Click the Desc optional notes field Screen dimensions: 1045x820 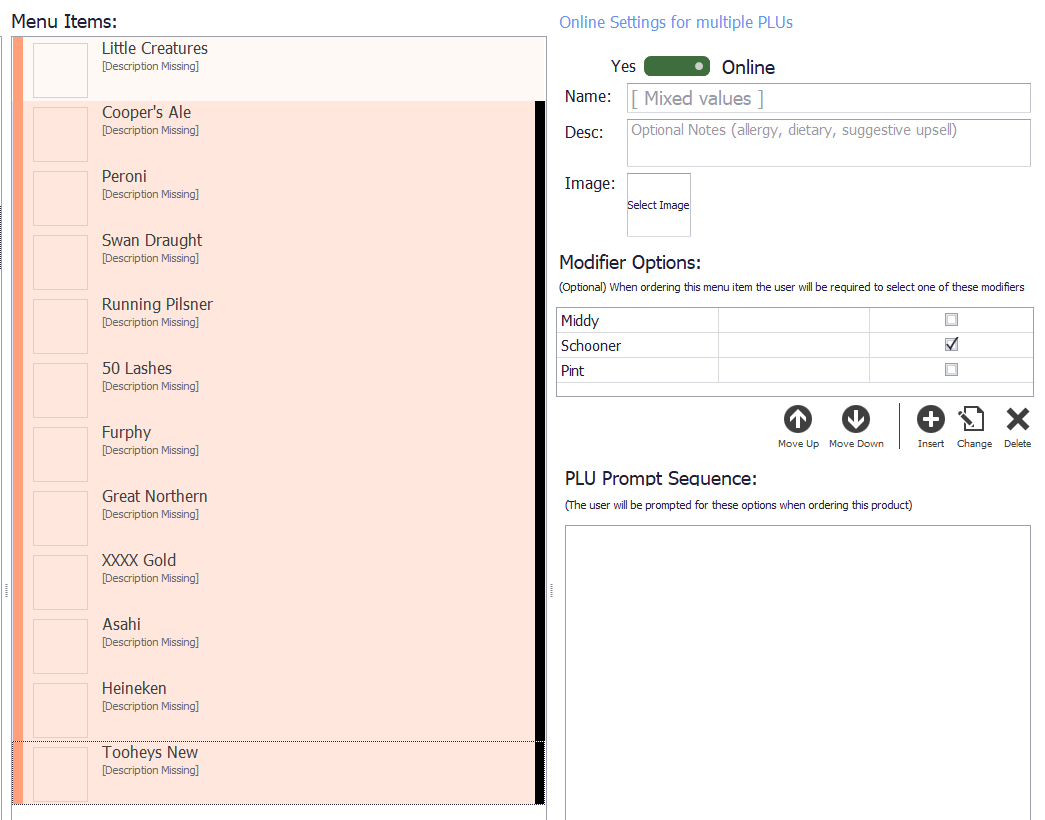pyautogui.click(x=828, y=143)
